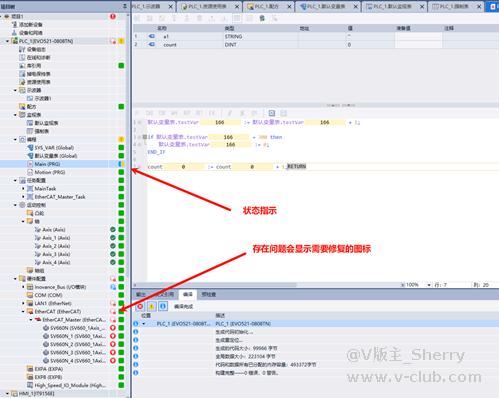Toggle the yellow warning filter in the compile panel
Viewport: 499px width, 398px height.
click(152, 306)
